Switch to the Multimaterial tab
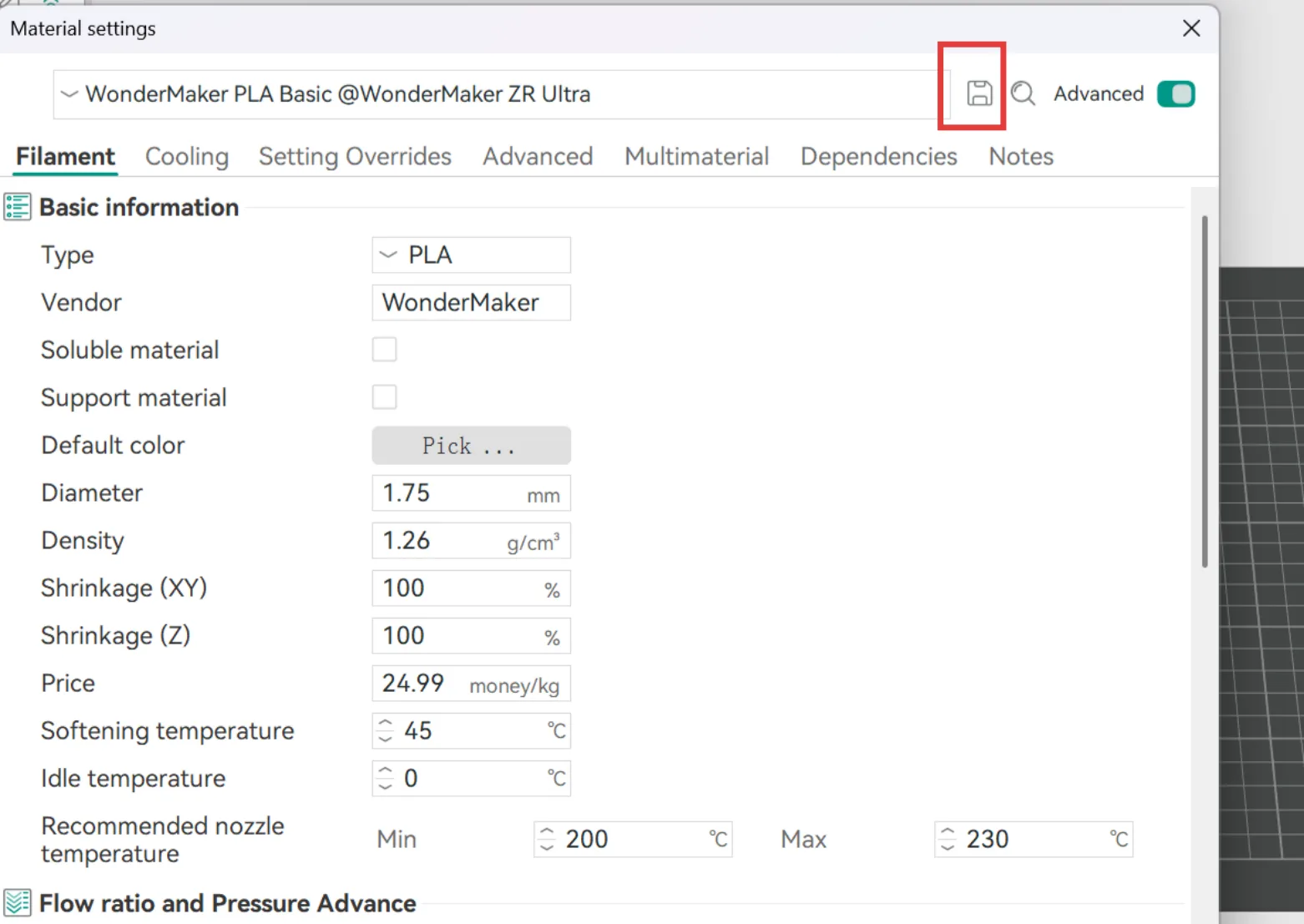This screenshot has height=924, width=1304. tap(697, 156)
